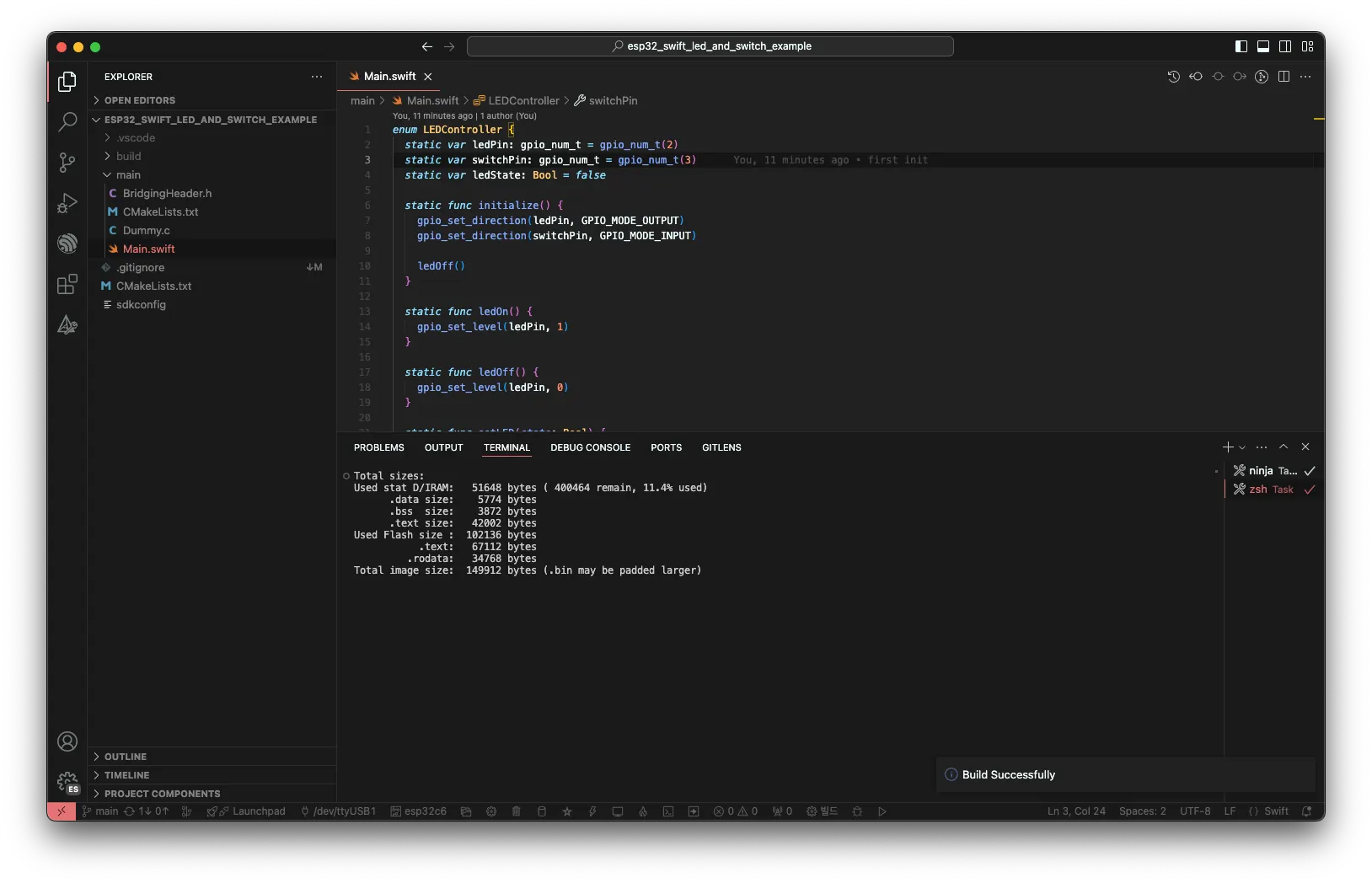Click the ESP-IDF full clean trash icon
The width and height of the screenshot is (1372, 883).
(517, 811)
